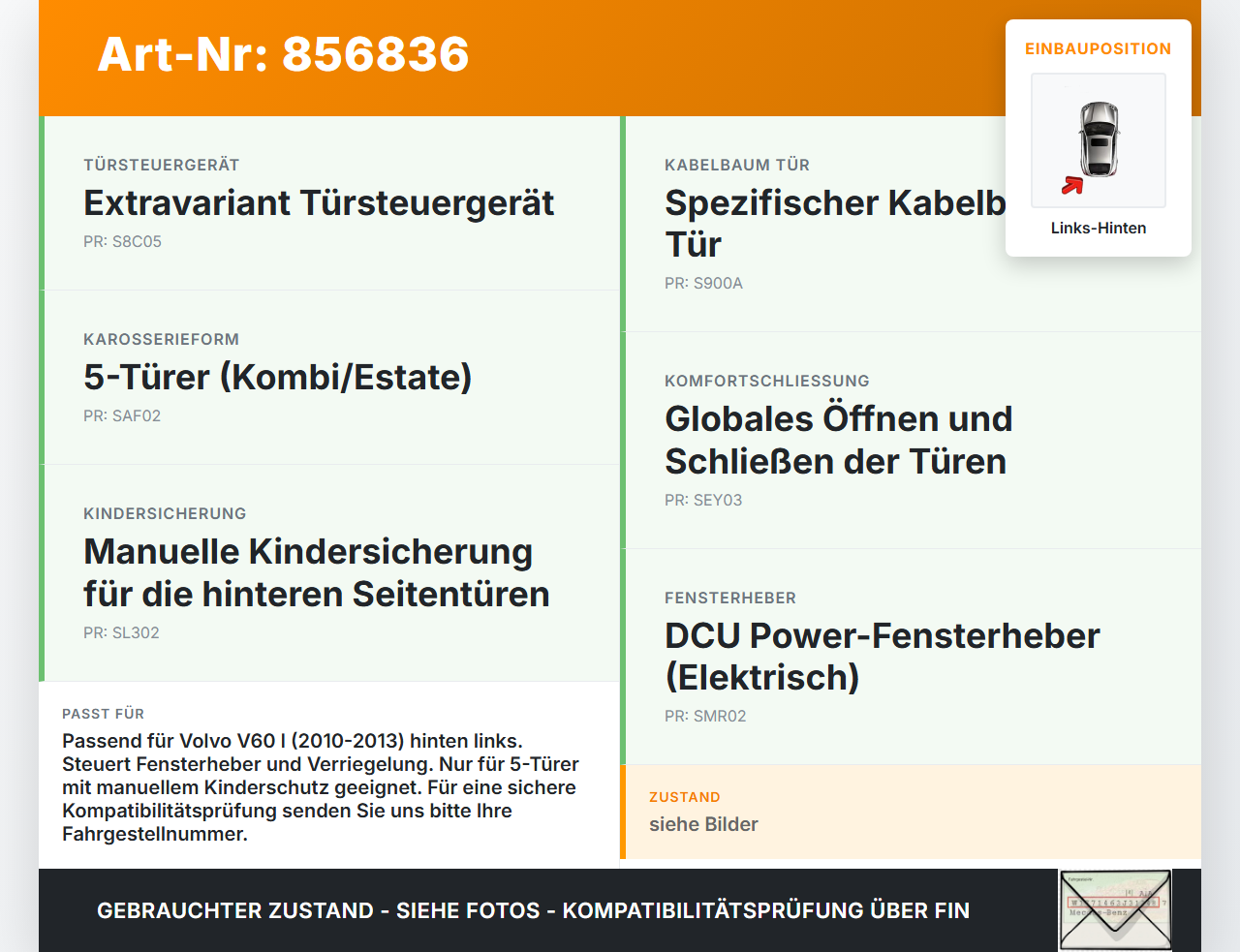
Task: Click the 'PASST FÜR' section label
Action: [103, 714]
